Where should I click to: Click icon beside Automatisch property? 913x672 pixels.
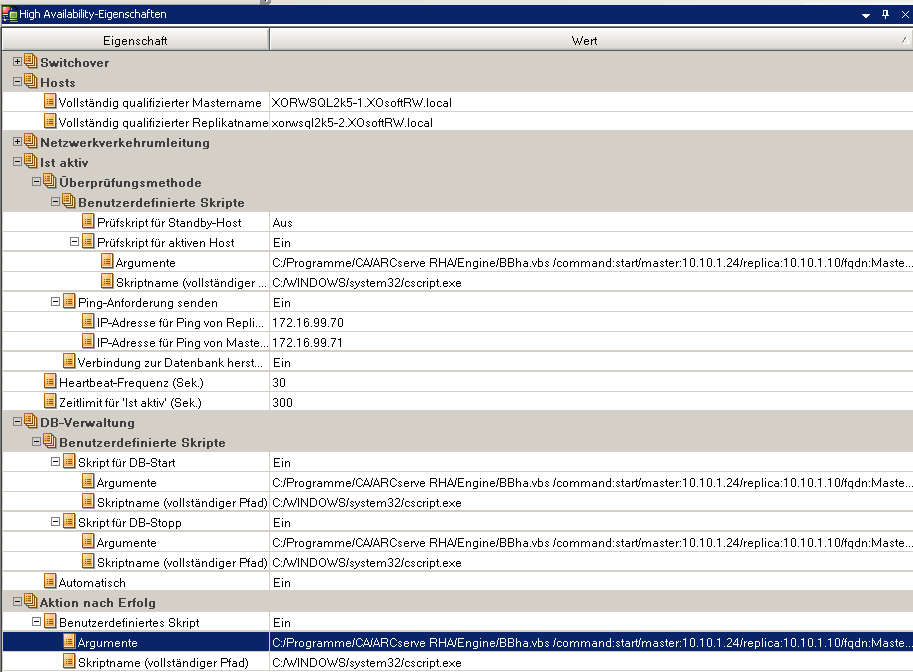50,582
